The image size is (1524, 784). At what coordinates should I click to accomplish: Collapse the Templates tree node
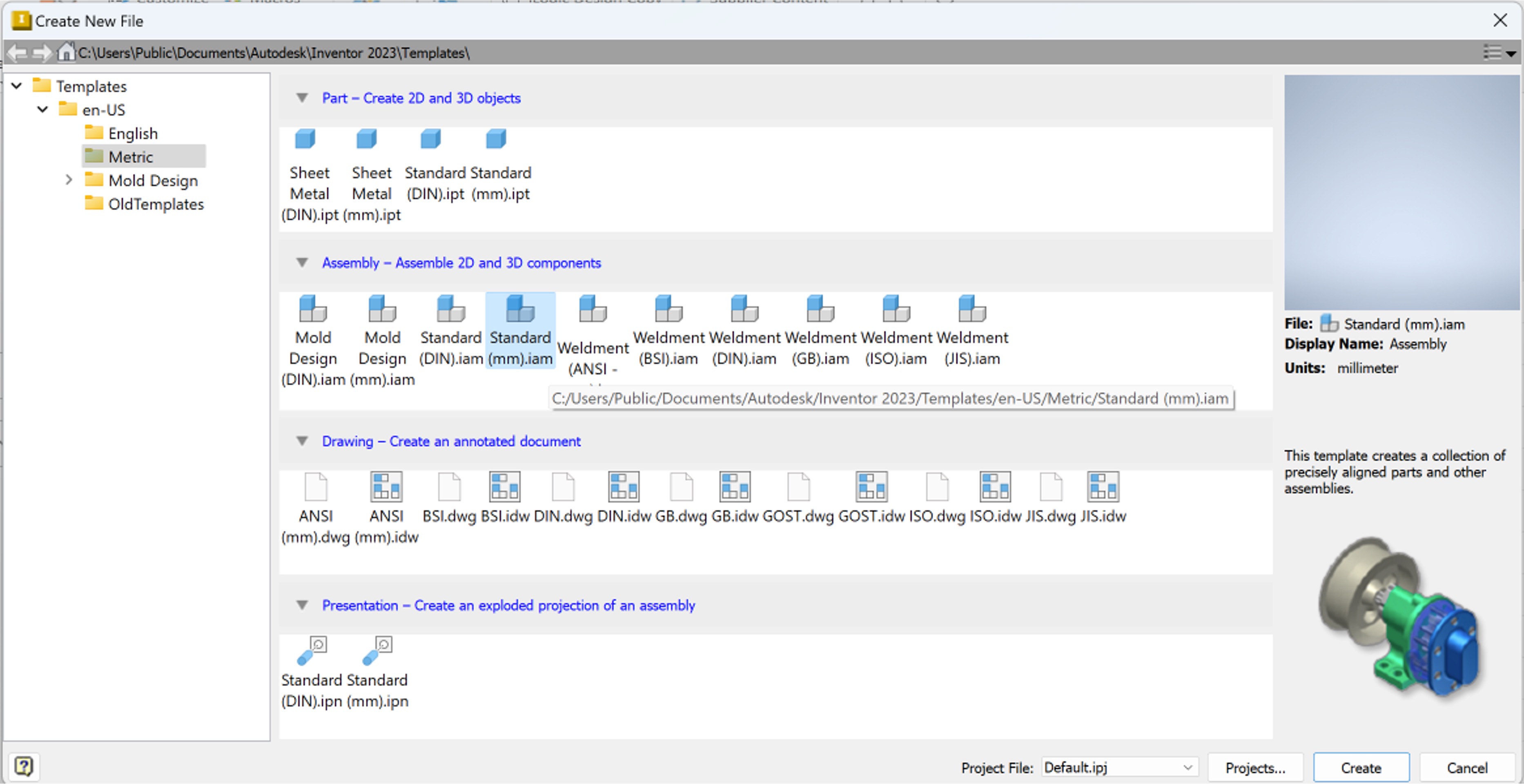coord(17,86)
